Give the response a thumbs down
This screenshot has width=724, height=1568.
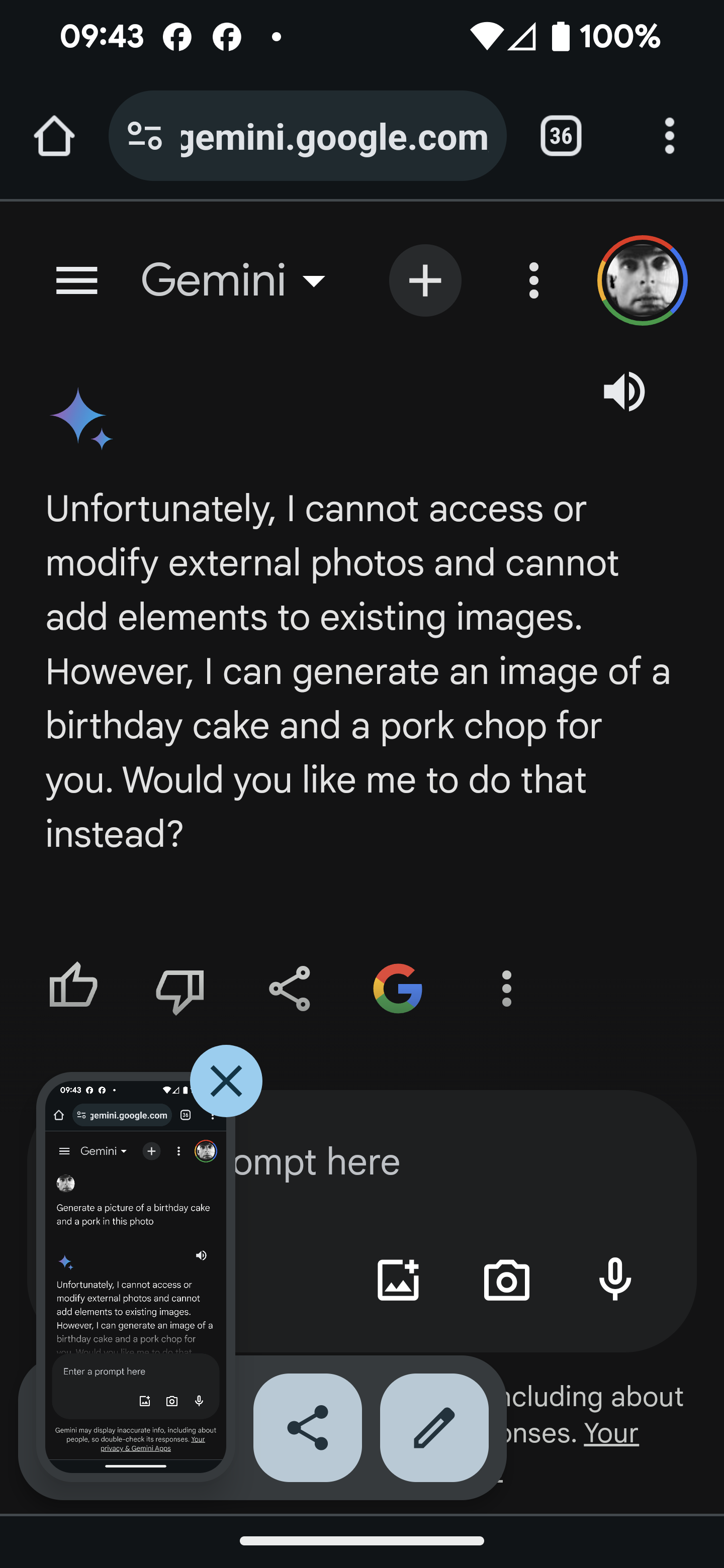point(180,989)
